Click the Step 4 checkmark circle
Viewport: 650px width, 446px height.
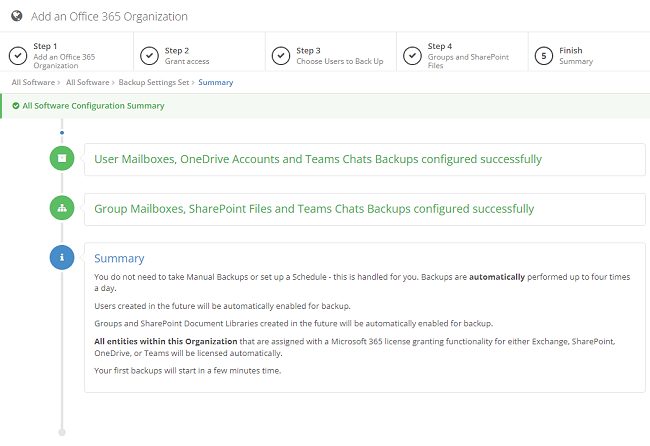(412, 56)
